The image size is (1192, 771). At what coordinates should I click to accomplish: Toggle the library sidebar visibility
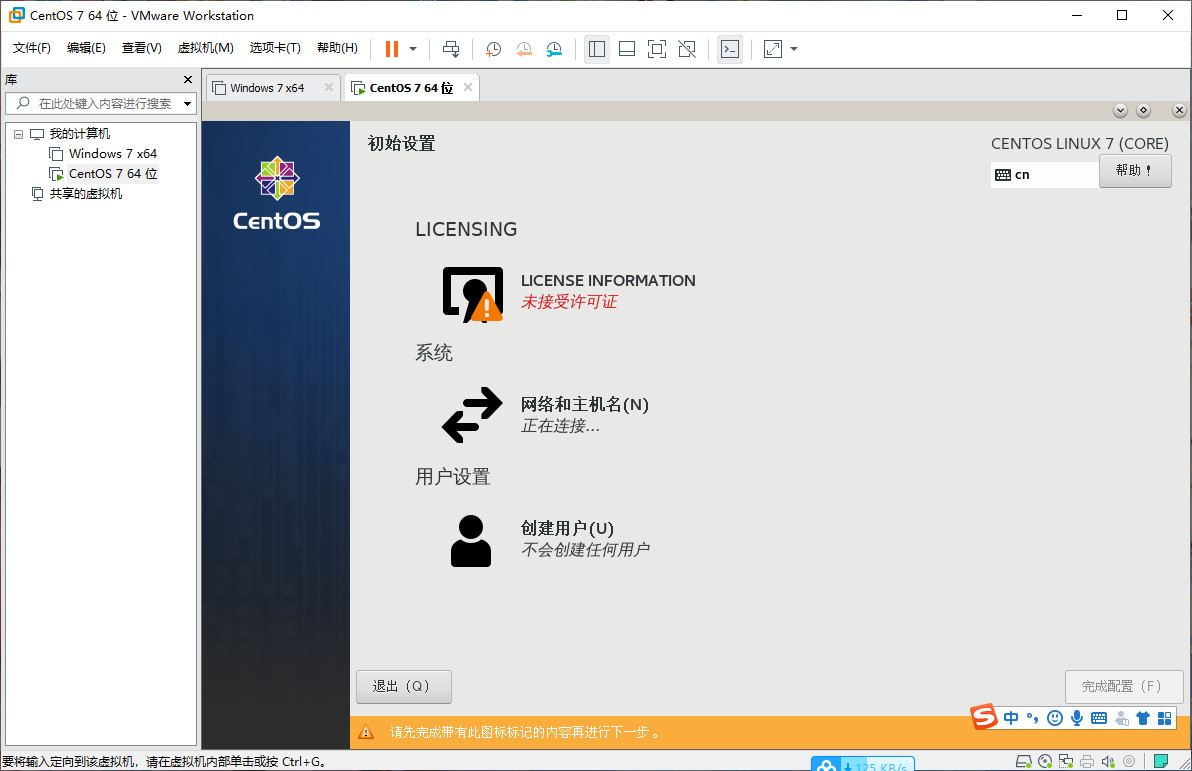pyautogui.click(x=597, y=48)
